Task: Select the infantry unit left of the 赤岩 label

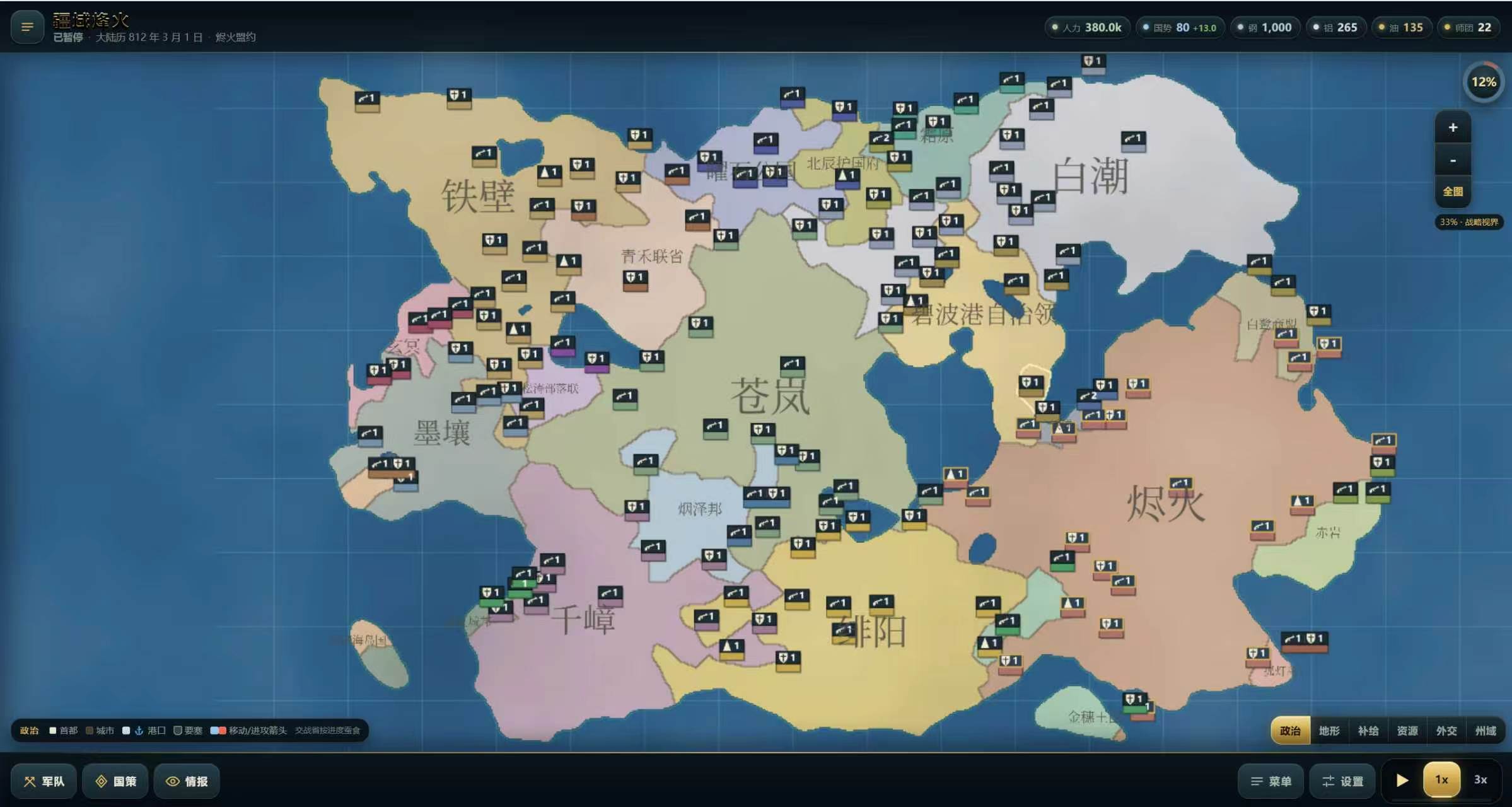Action: coord(1262,528)
